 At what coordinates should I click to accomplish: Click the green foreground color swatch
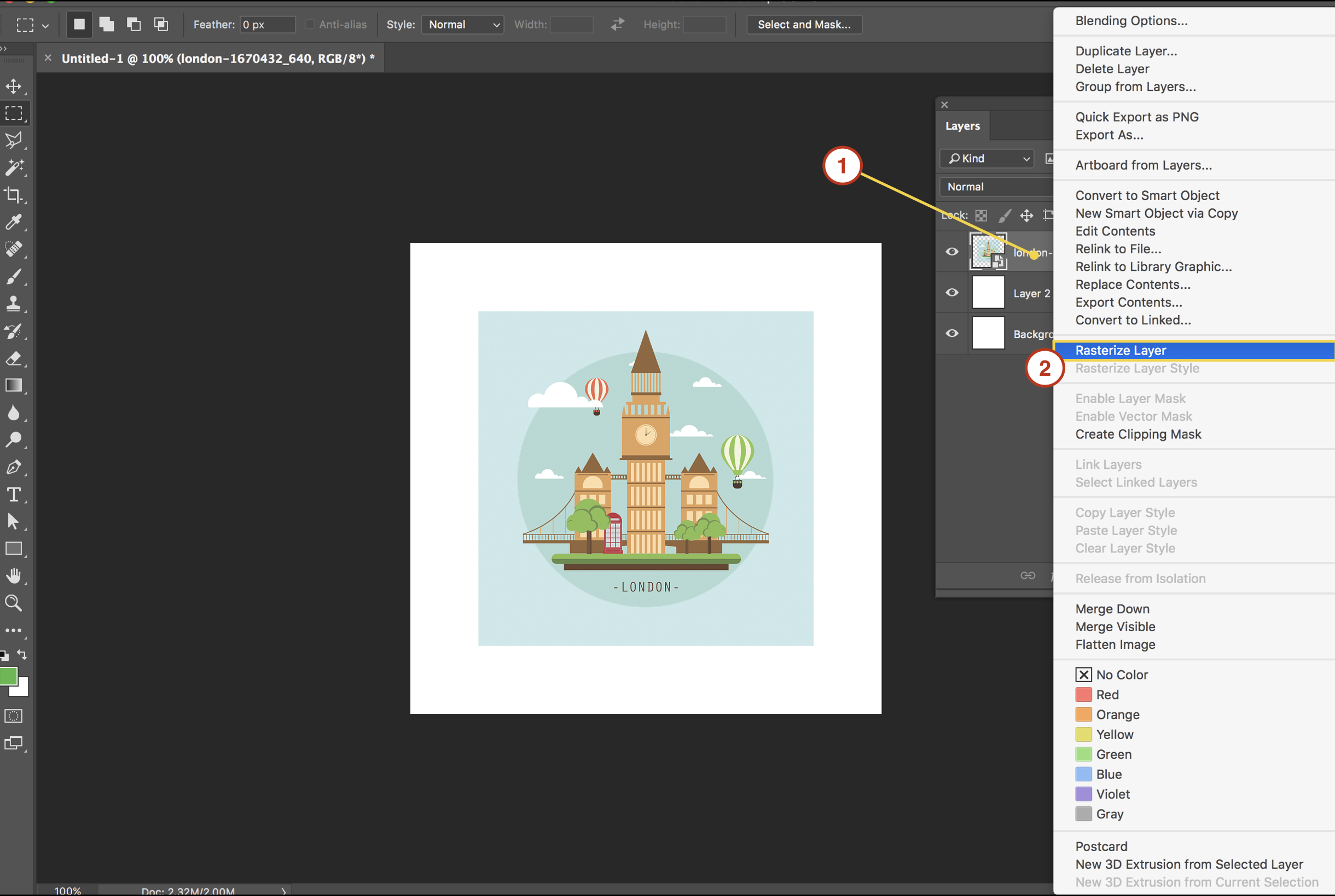(8, 676)
